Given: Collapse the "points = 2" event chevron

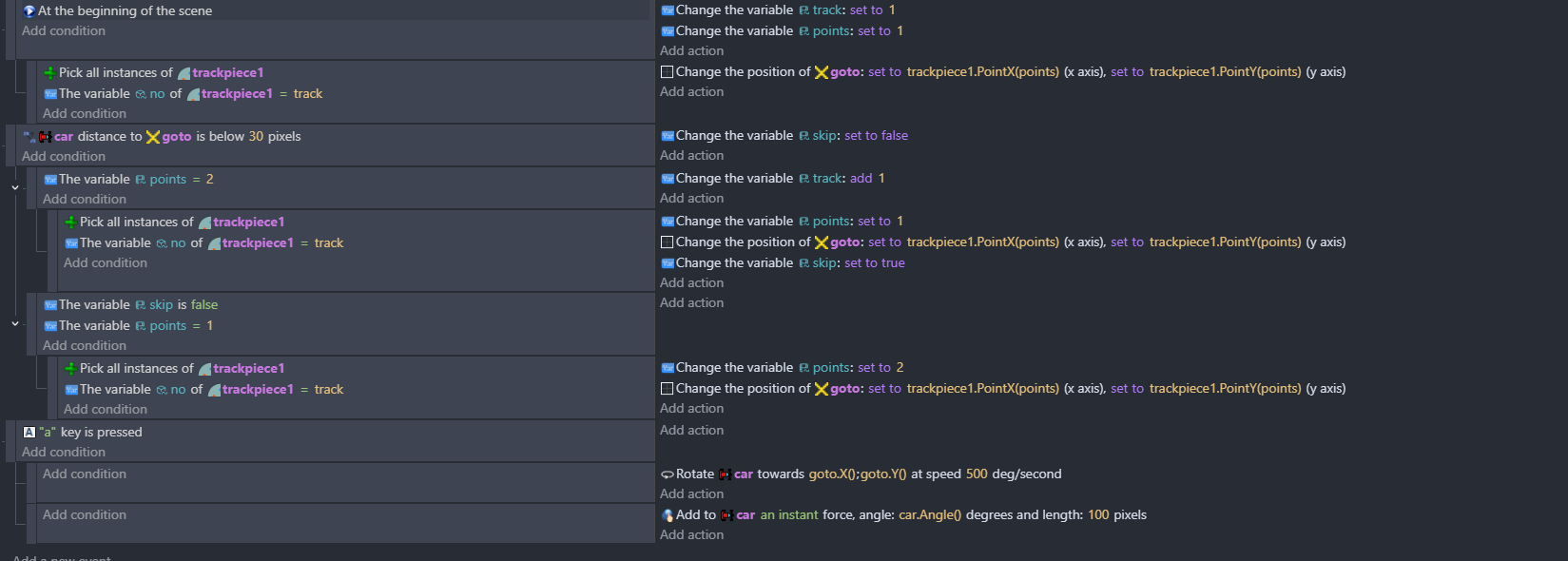Looking at the screenshot, I should (15, 188).
